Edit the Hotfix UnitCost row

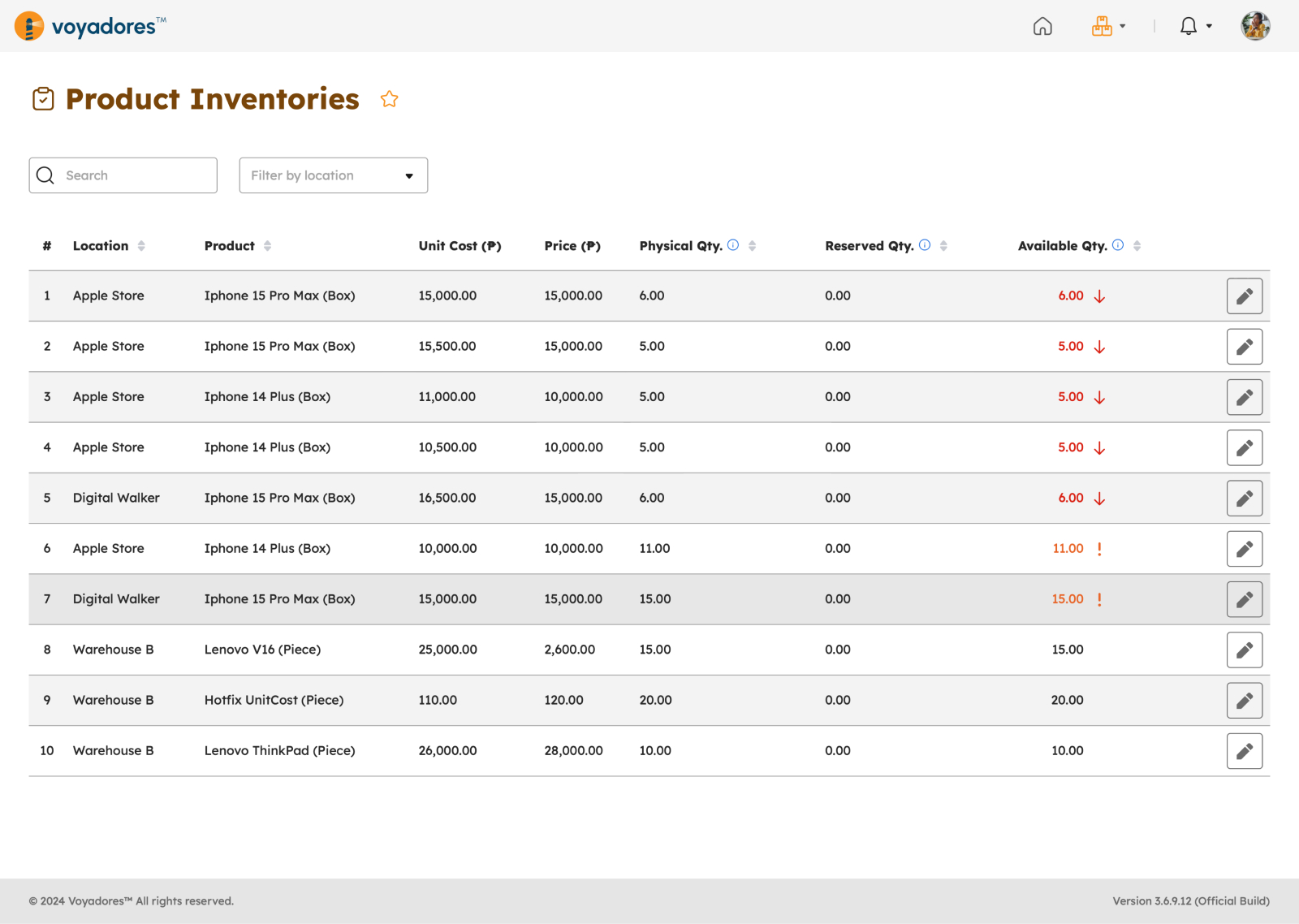tap(1245, 701)
